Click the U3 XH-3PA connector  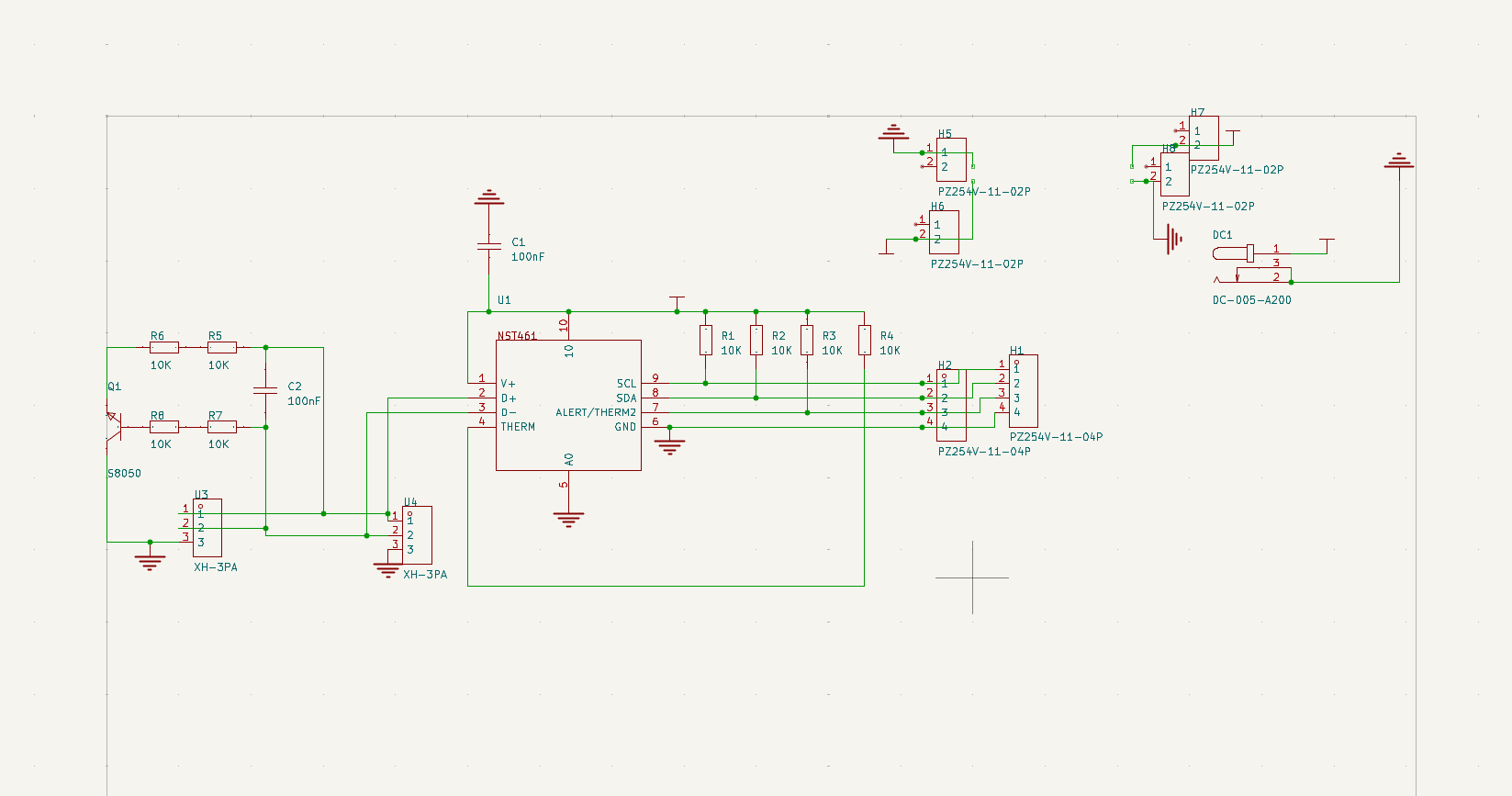pos(207,528)
